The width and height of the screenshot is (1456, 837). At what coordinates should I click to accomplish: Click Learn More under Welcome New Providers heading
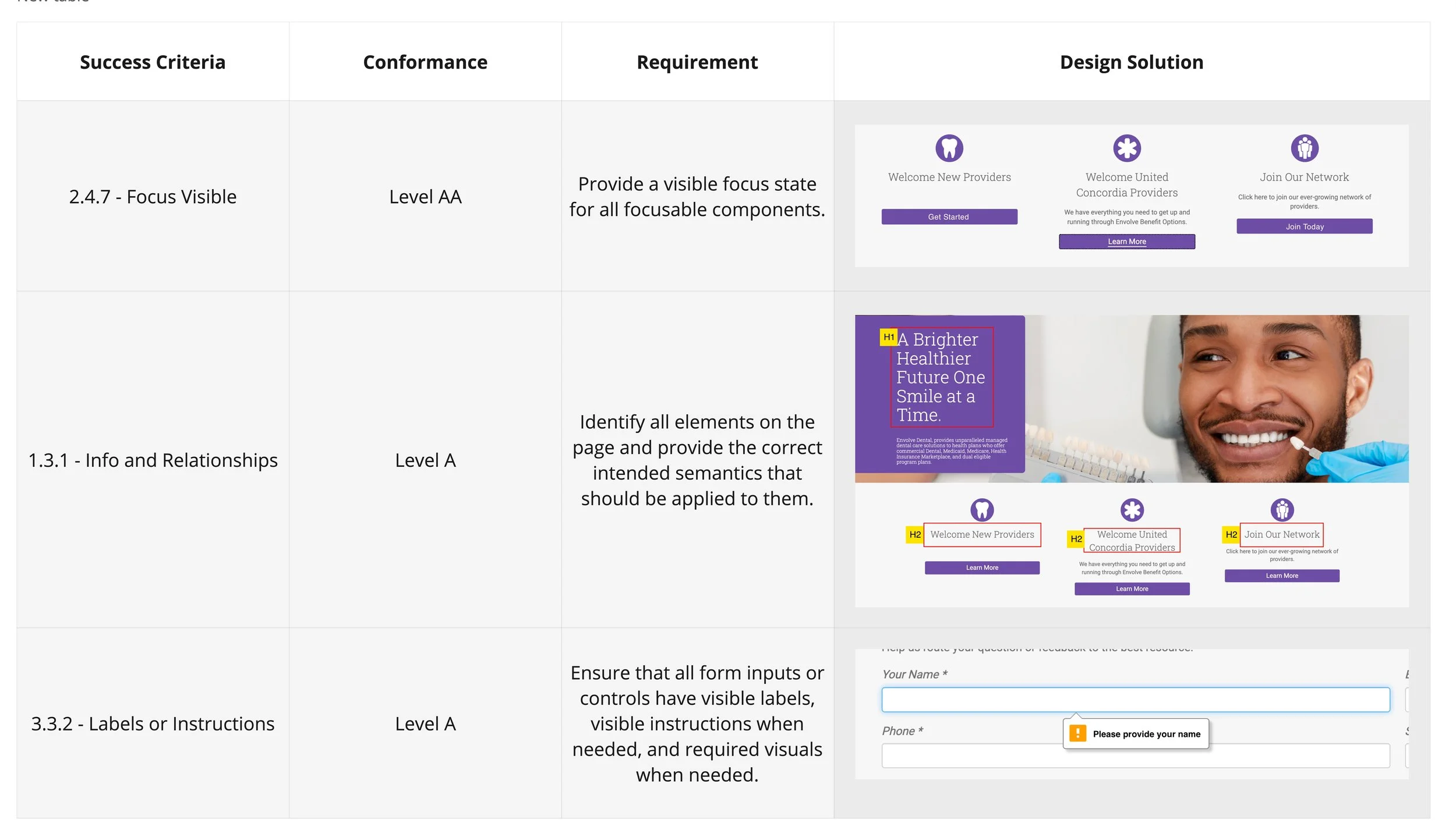981,568
